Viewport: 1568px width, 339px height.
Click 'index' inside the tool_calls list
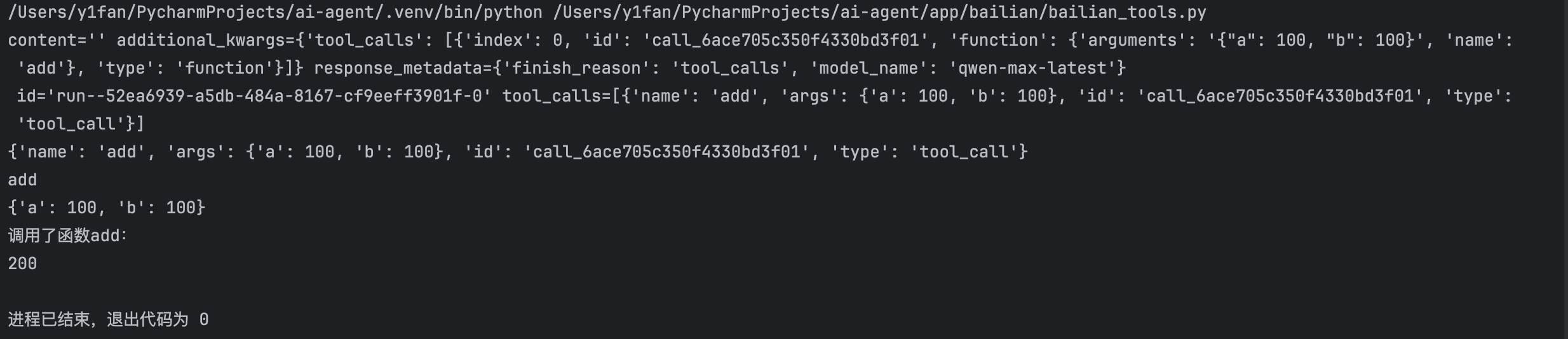(498, 40)
